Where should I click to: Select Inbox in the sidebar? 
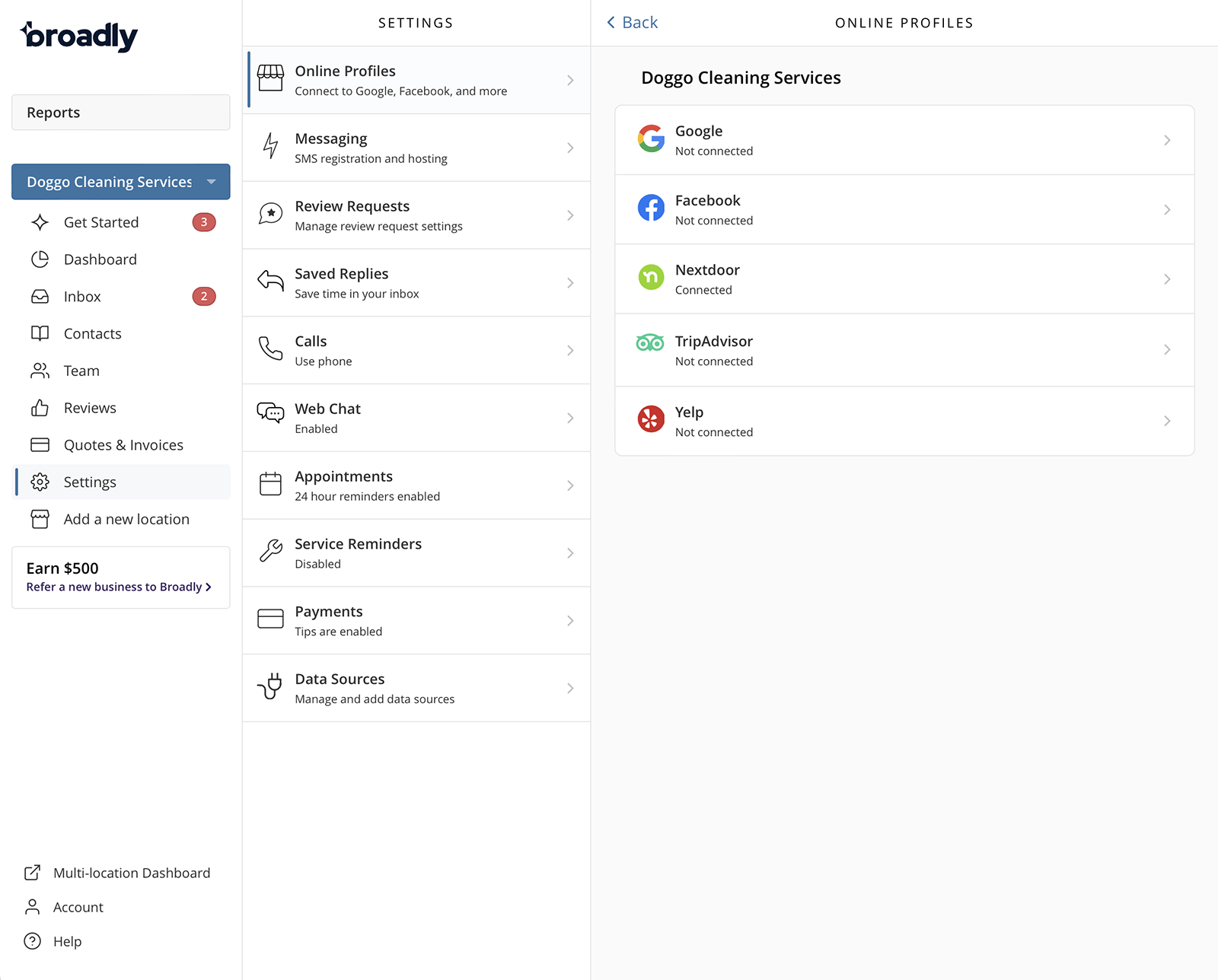click(x=123, y=297)
